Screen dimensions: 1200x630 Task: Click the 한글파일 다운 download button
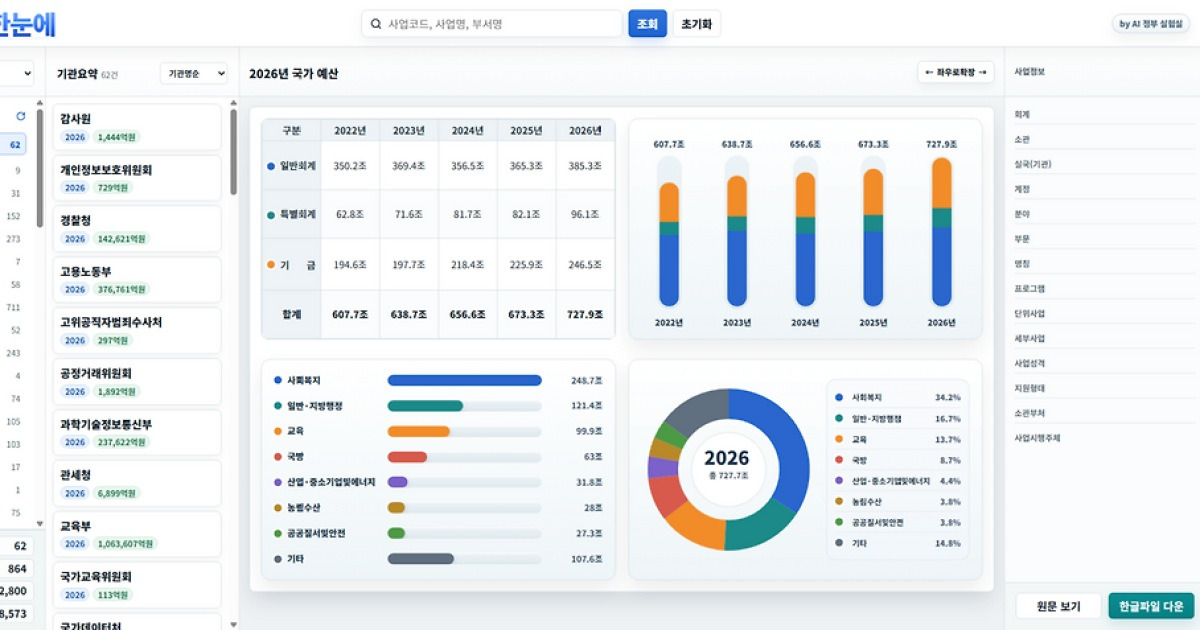1151,606
